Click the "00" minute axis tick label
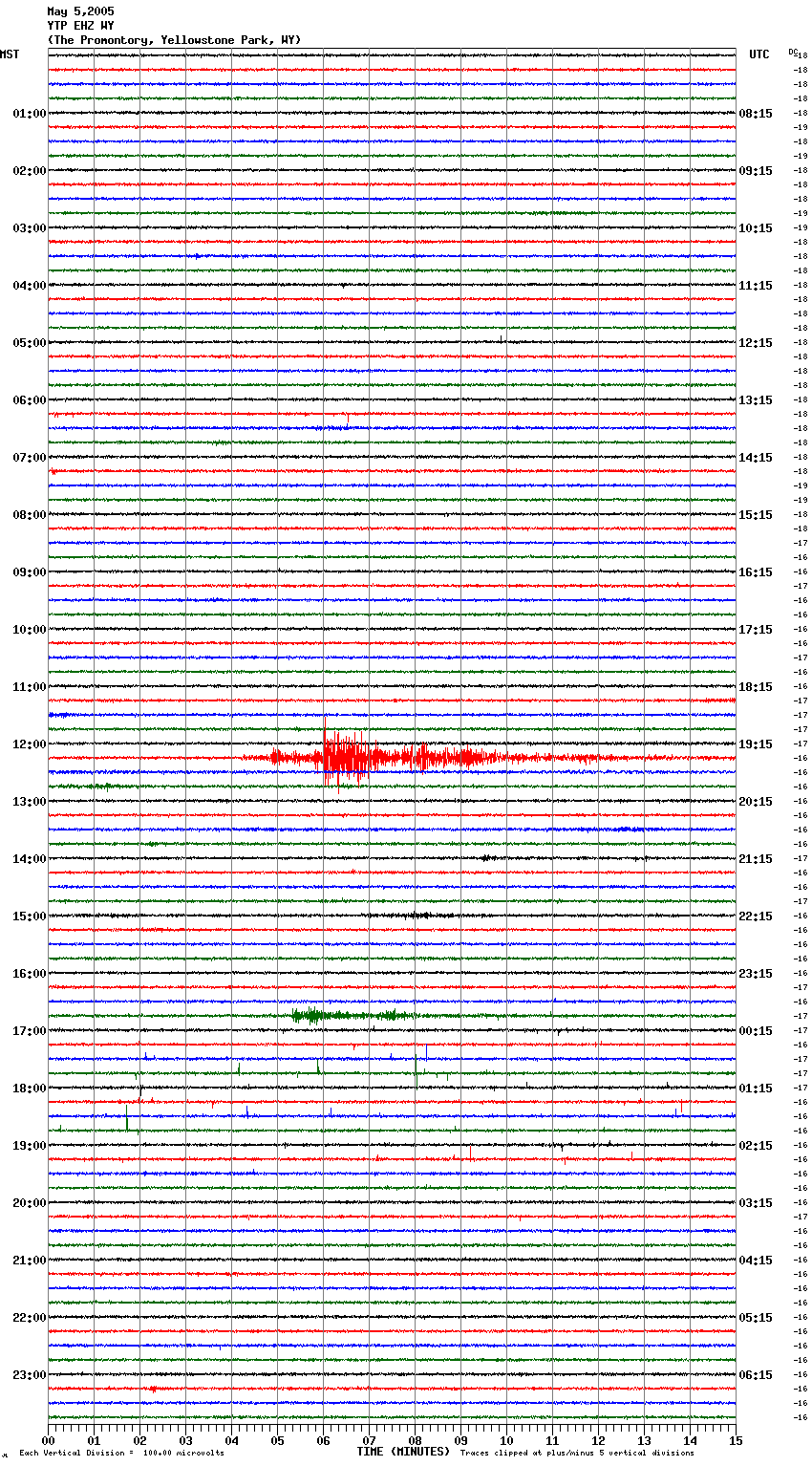Image resolution: width=812 pixels, height=1466 pixels. point(48,1440)
